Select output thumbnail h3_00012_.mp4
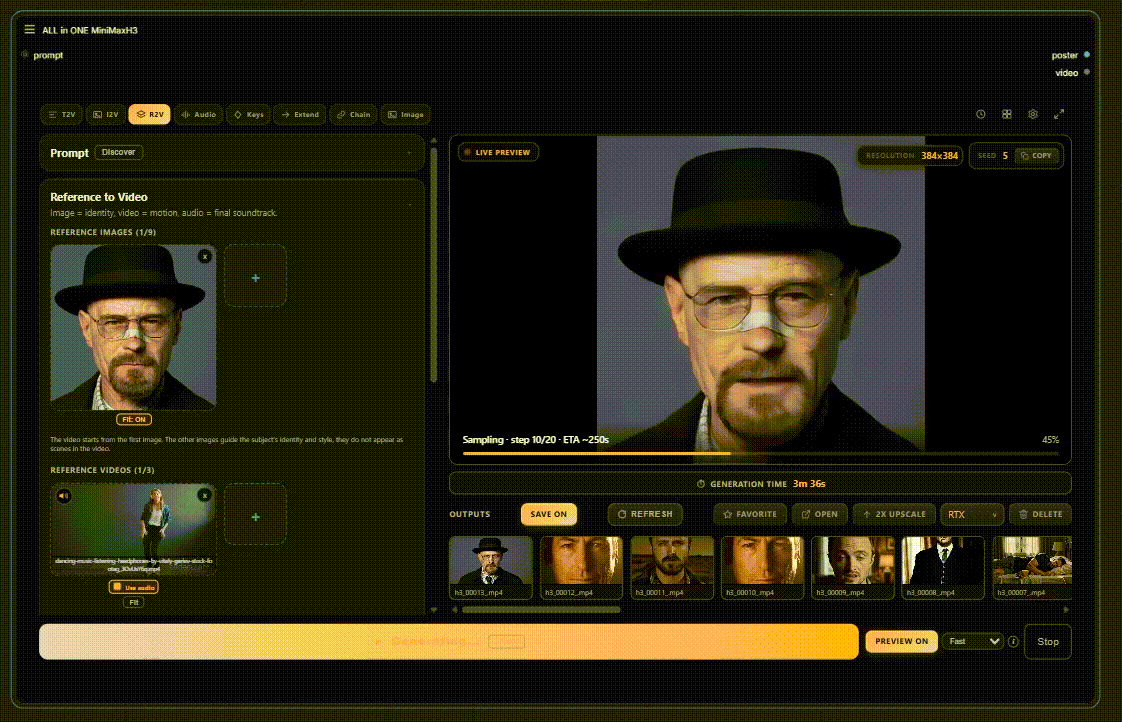Viewport: 1122px width, 722px height. point(581,567)
